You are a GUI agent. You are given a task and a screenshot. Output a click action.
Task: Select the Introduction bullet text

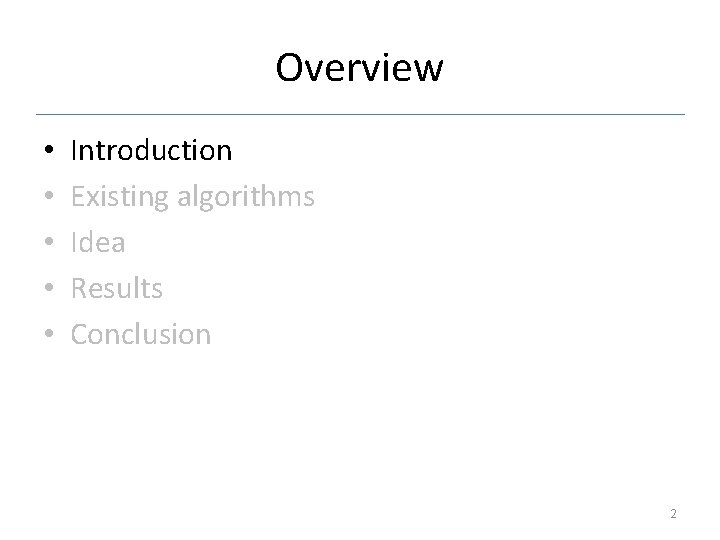tap(151, 150)
